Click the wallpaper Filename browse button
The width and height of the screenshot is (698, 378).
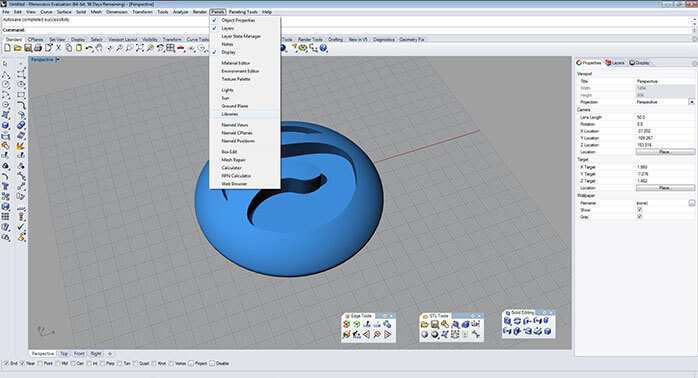692,203
